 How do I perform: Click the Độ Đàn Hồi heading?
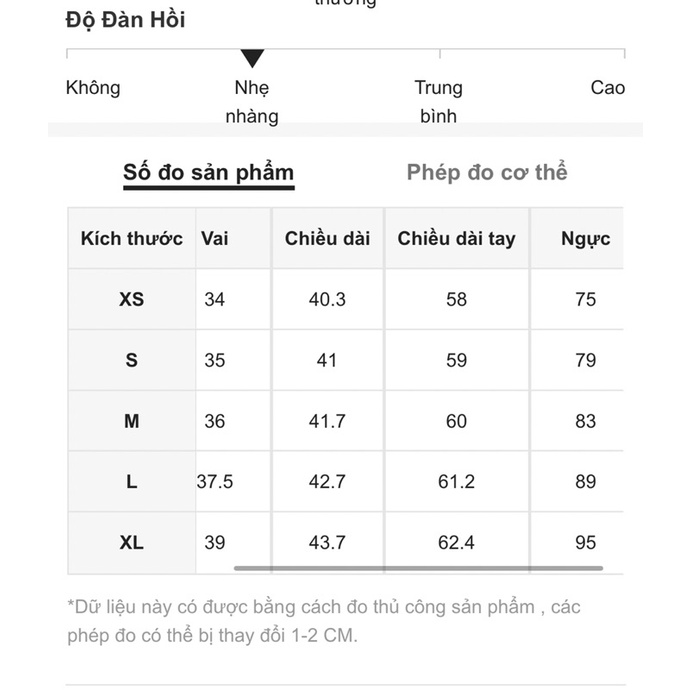coord(126,20)
